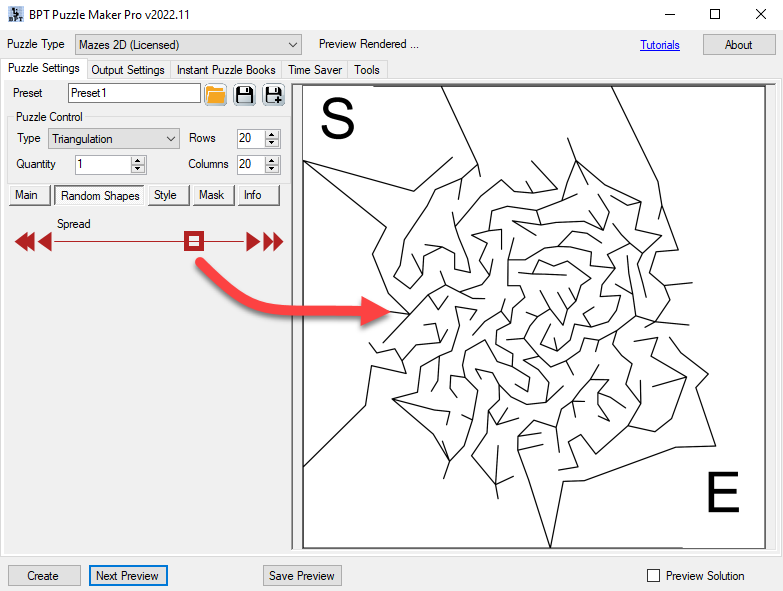
Task: Click the BPT app icon in title bar
Action: pos(14,15)
